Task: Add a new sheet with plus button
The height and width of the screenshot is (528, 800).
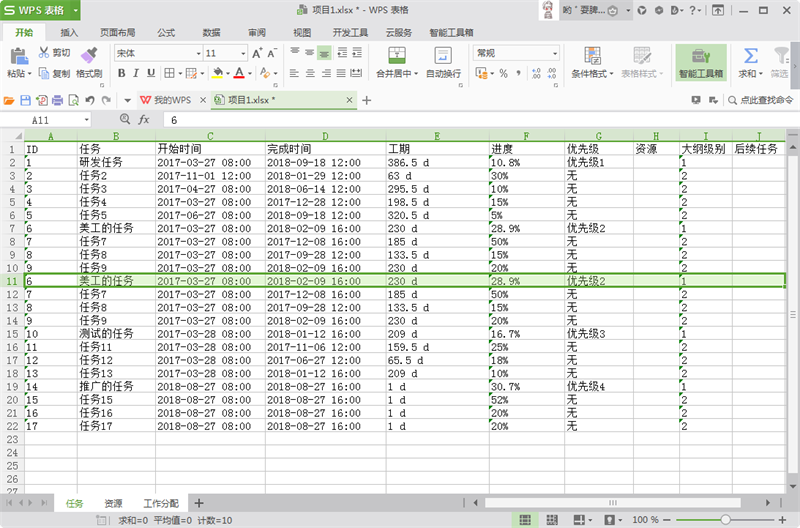Action: tap(199, 504)
